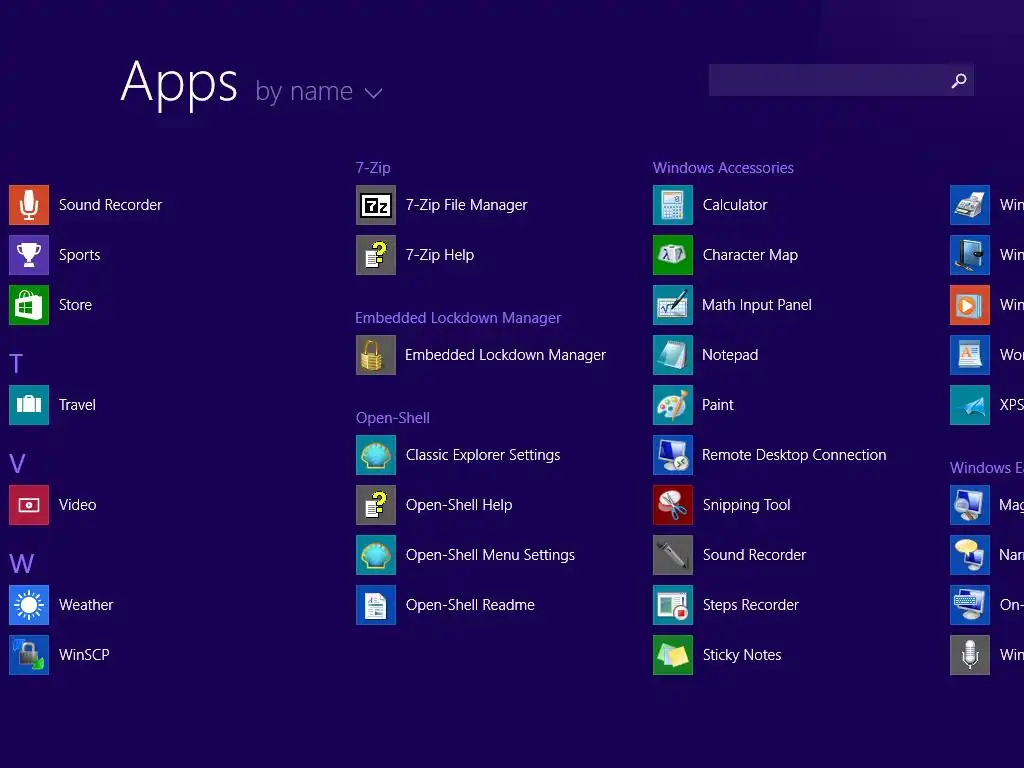The height and width of the screenshot is (768, 1024).
Task: Click the 'Steps Recorder' label
Action: coord(750,605)
